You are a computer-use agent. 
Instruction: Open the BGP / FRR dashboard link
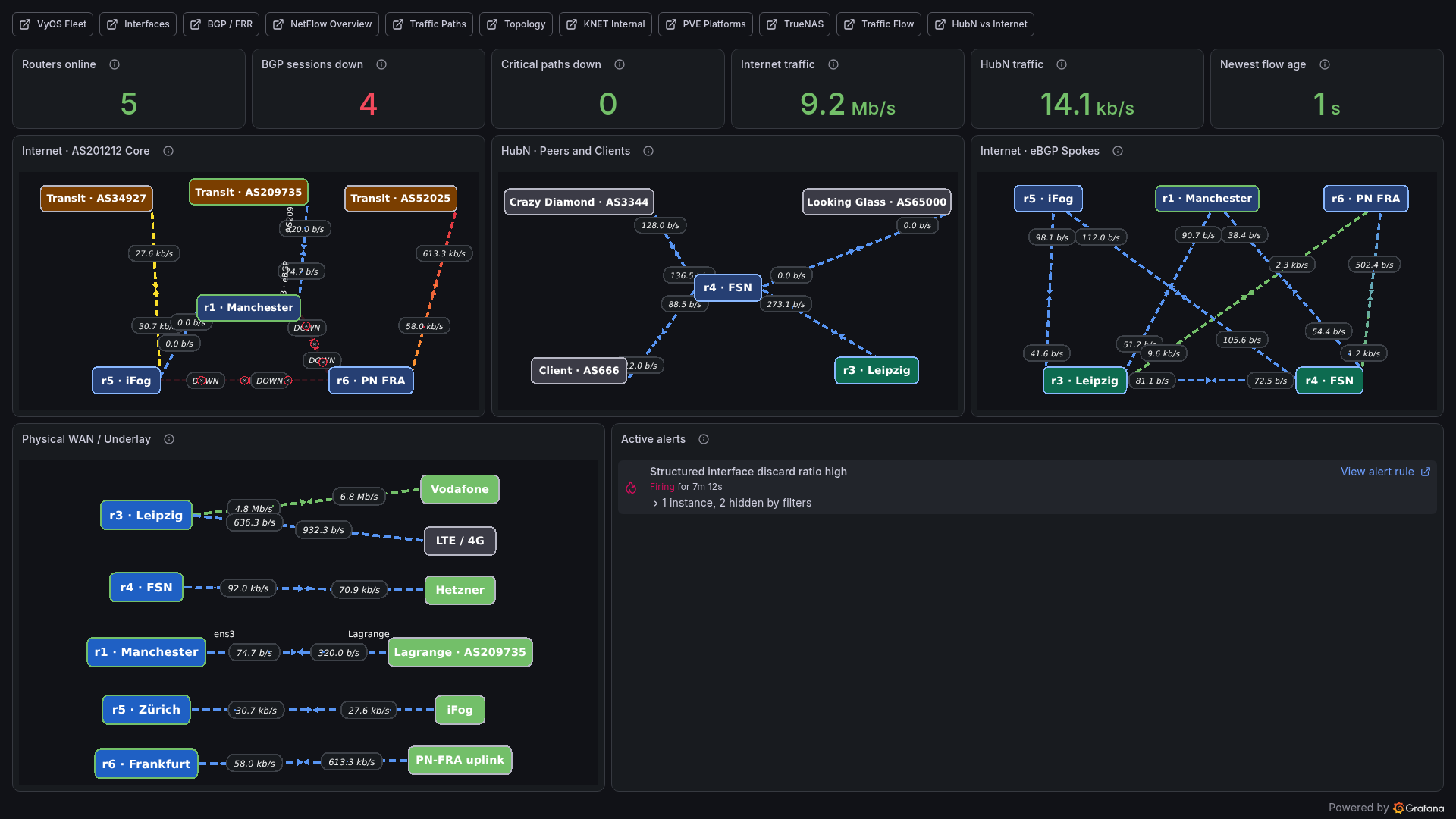(x=221, y=24)
